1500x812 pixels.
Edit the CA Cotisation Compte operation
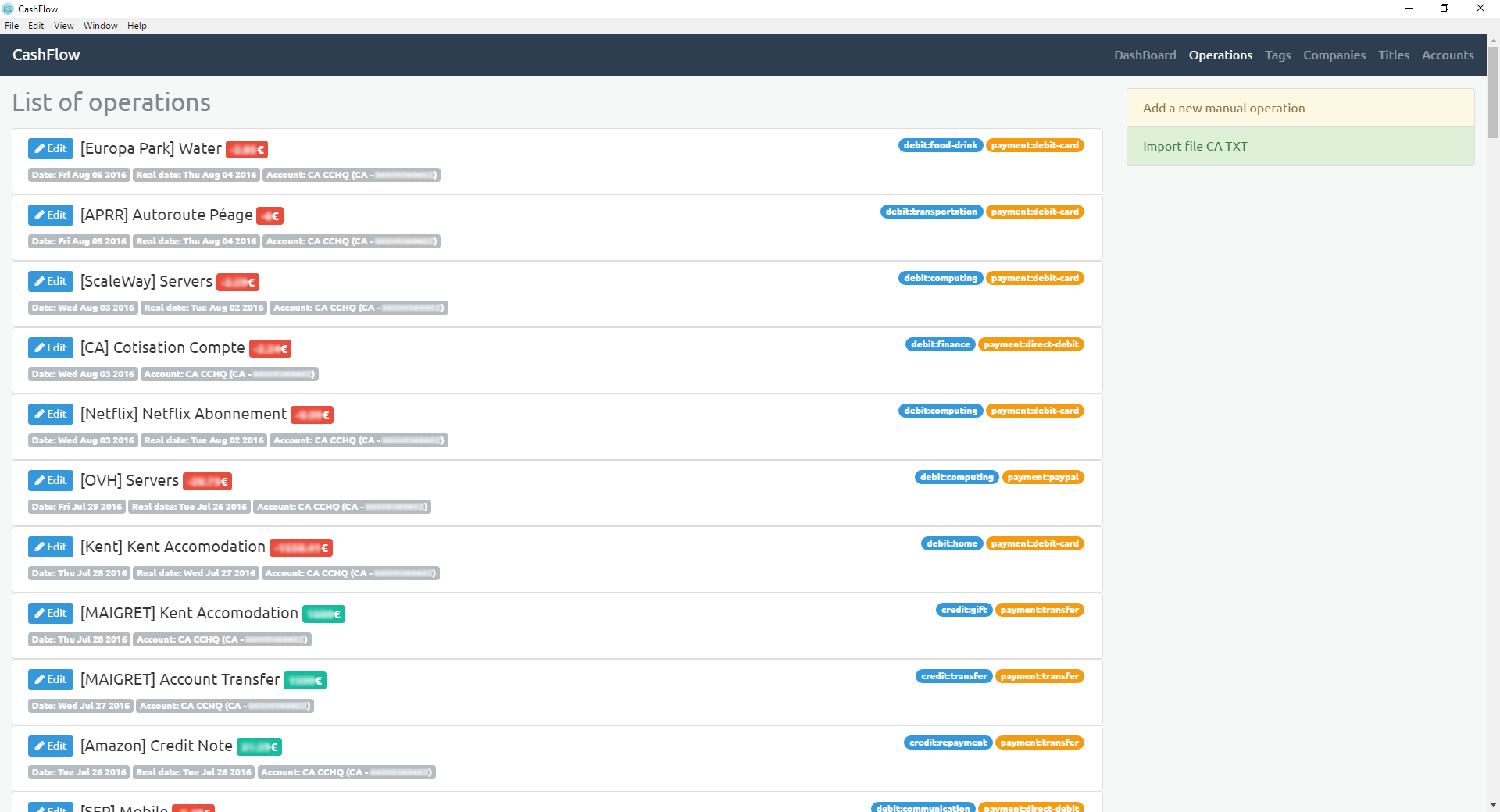click(51, 347)
